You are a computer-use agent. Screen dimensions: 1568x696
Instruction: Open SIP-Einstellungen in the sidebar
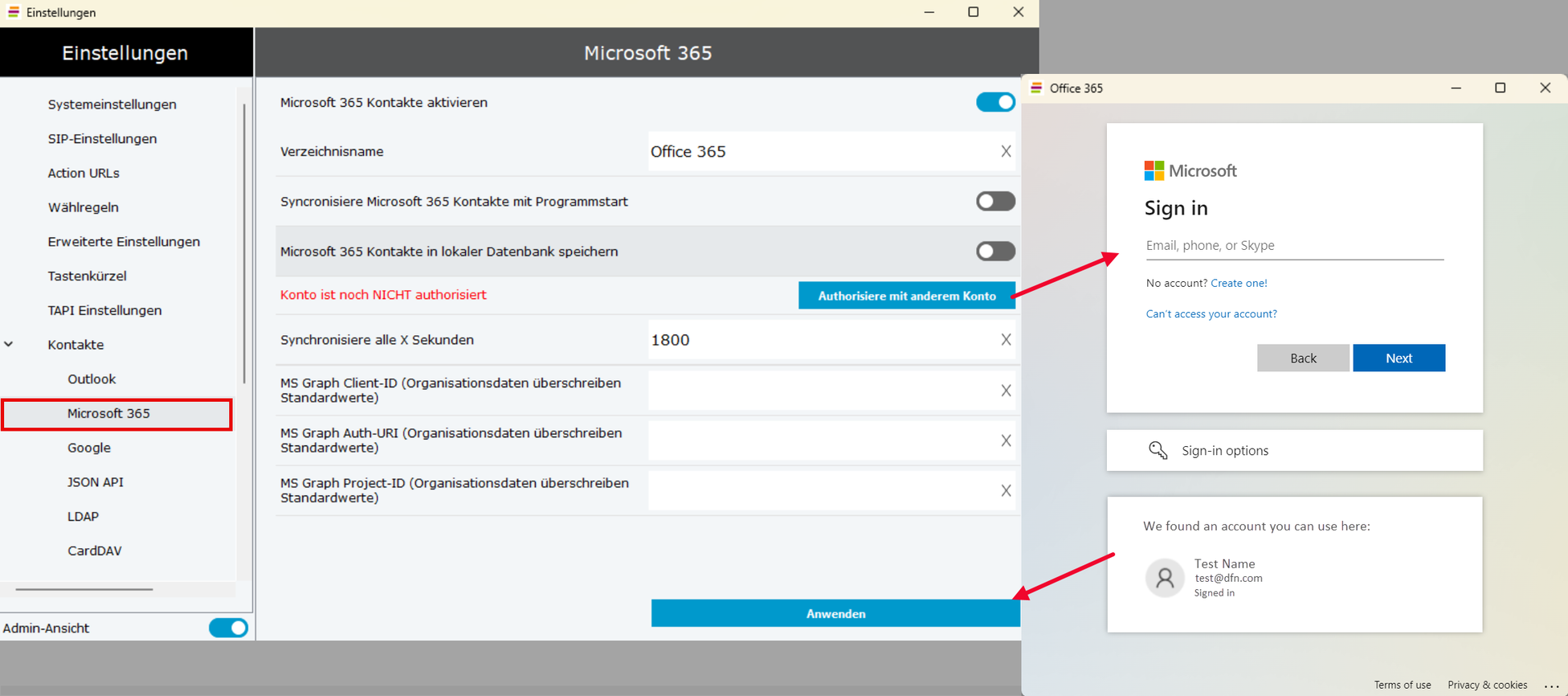tap(102, 139)
